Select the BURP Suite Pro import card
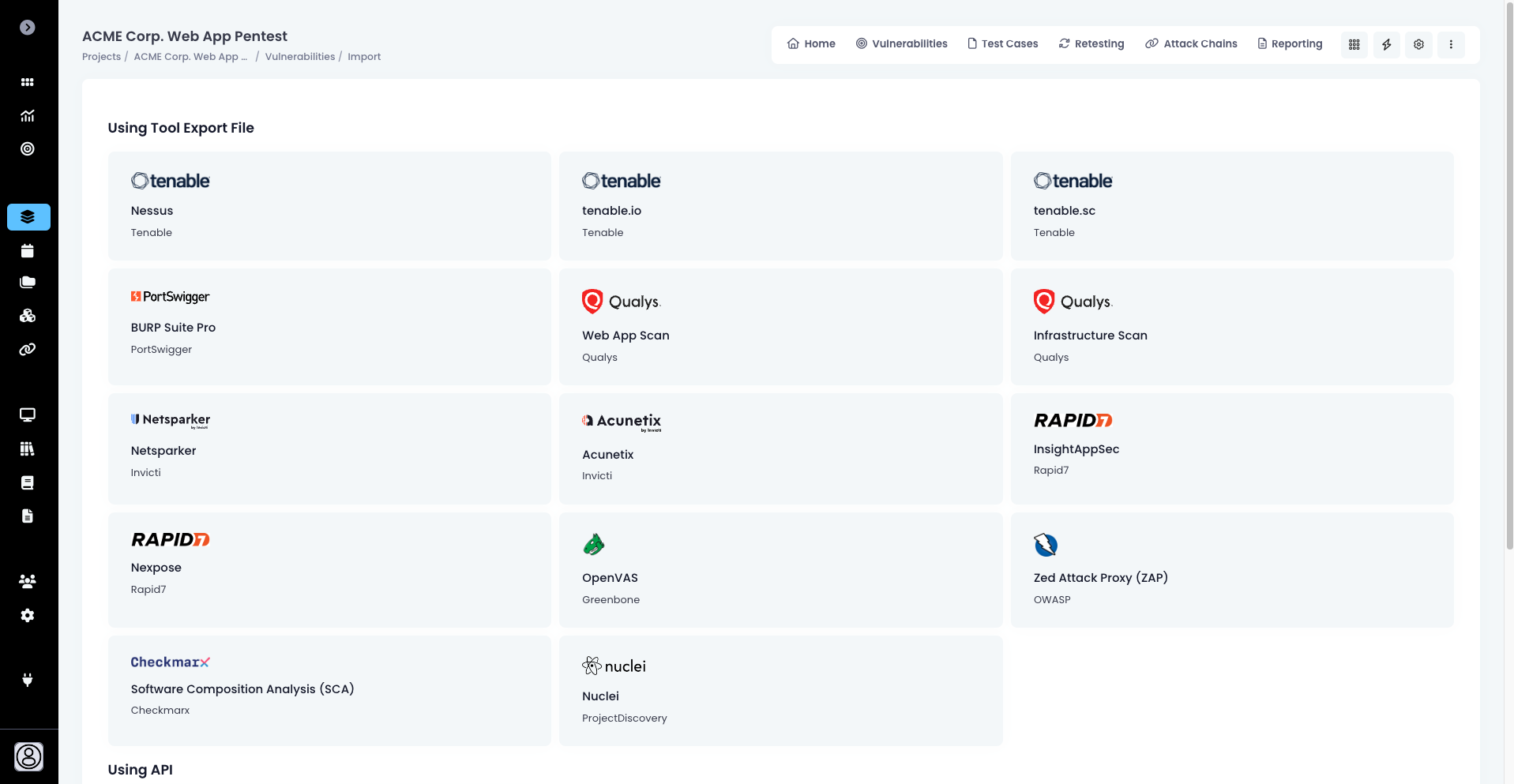This screenshot has height=784, width=1514. pyautogui.click(x=329, y=327)
